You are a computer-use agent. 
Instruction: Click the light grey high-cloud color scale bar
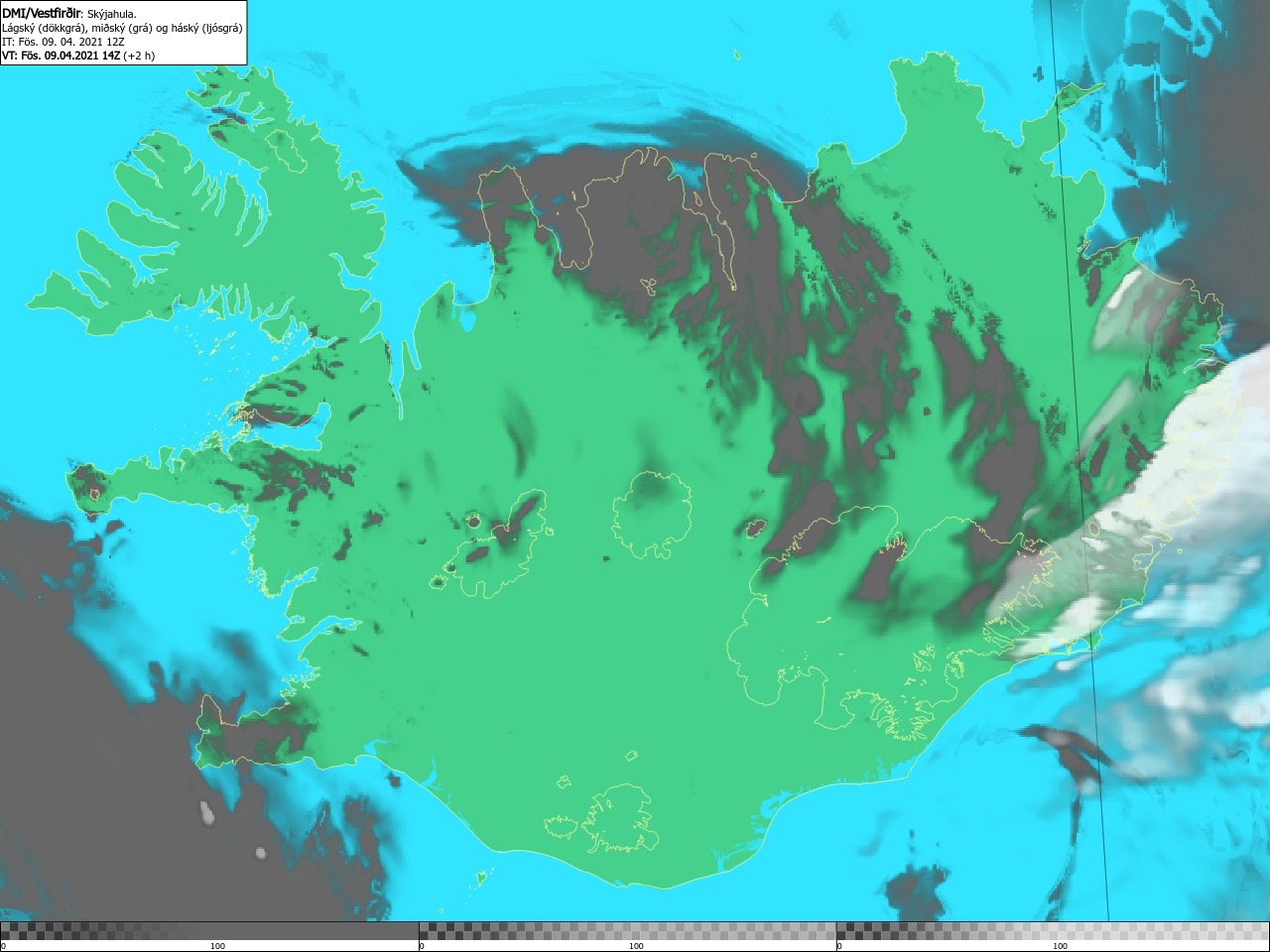click(x=1053, y=931)
